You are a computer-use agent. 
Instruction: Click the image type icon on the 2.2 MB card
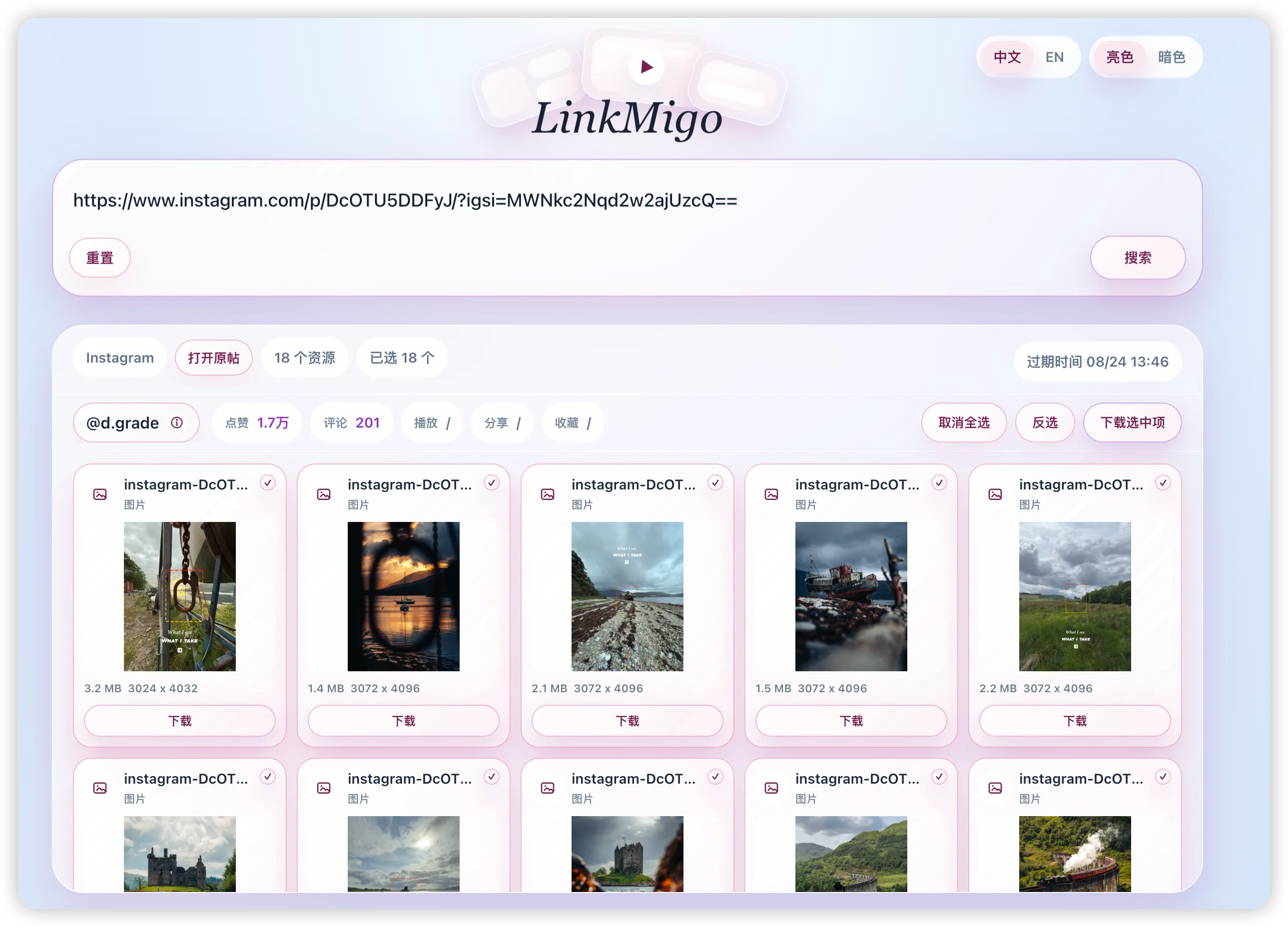coord(995,494)
